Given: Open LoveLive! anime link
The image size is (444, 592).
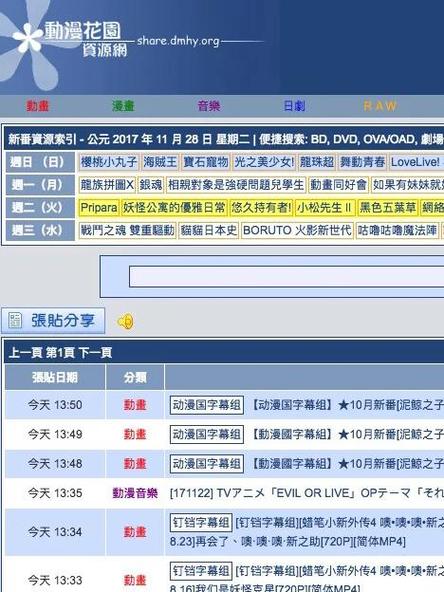Looking at the screenshot, I should [415, 162].
